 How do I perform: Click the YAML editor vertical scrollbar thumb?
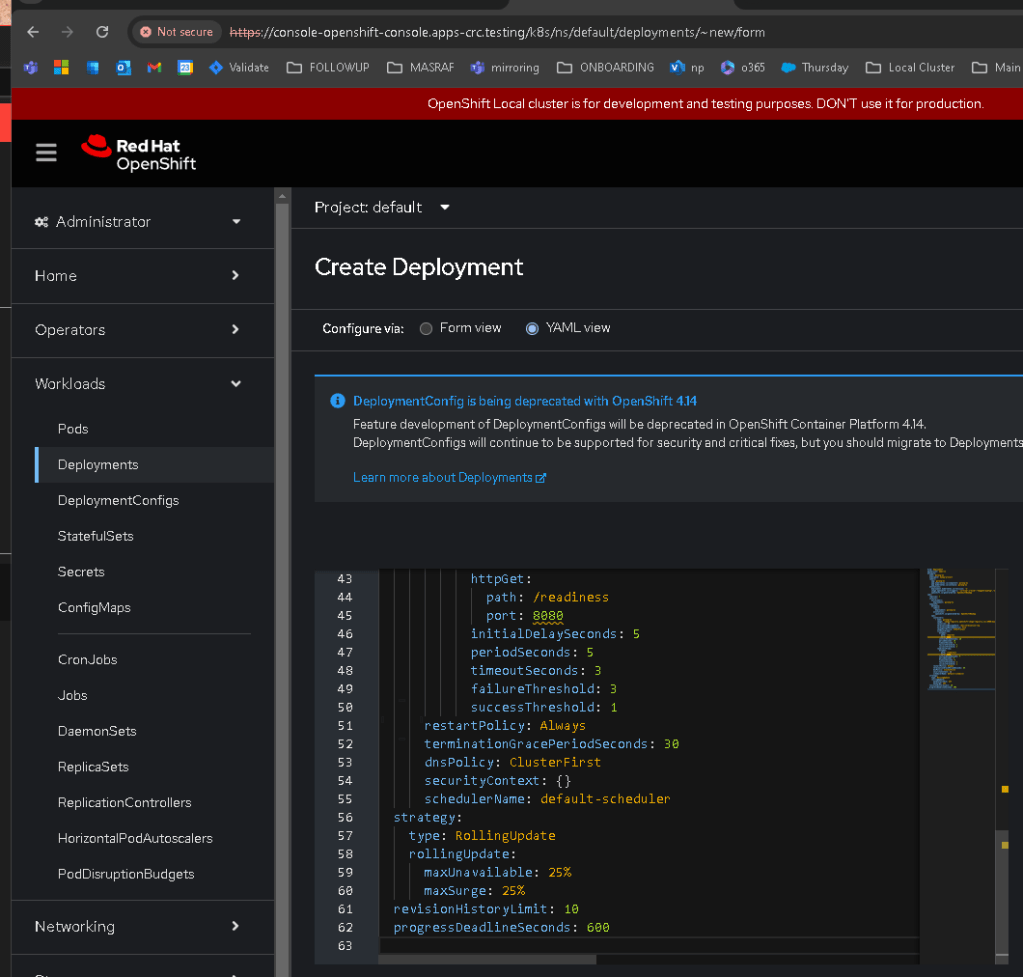coord(1002,892)
